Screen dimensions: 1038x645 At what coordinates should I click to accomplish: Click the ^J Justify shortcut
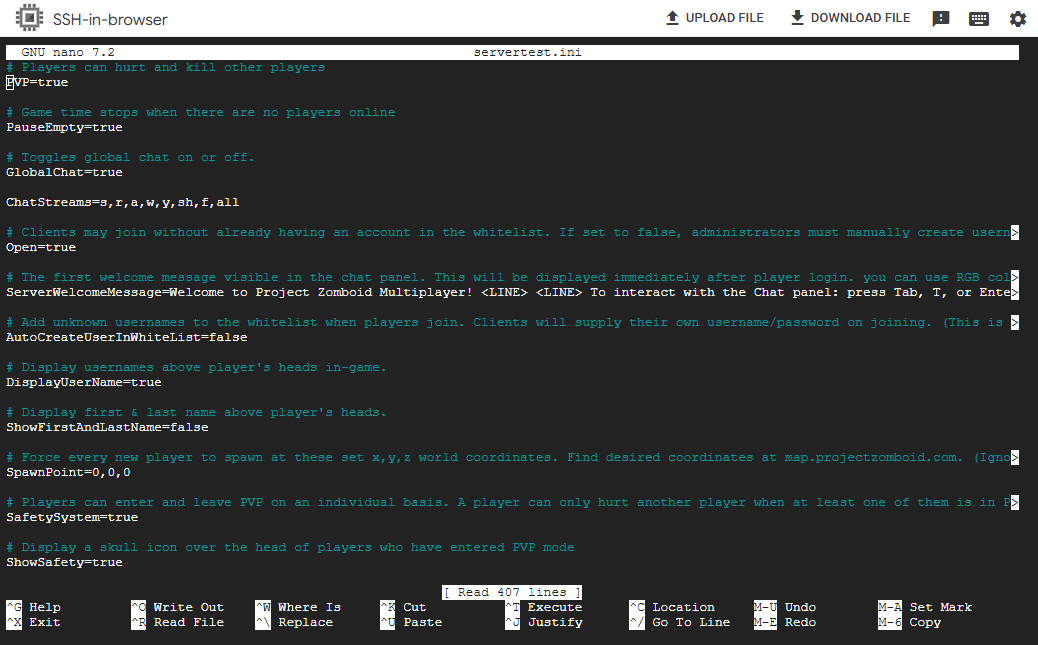(x=543, y=622)
